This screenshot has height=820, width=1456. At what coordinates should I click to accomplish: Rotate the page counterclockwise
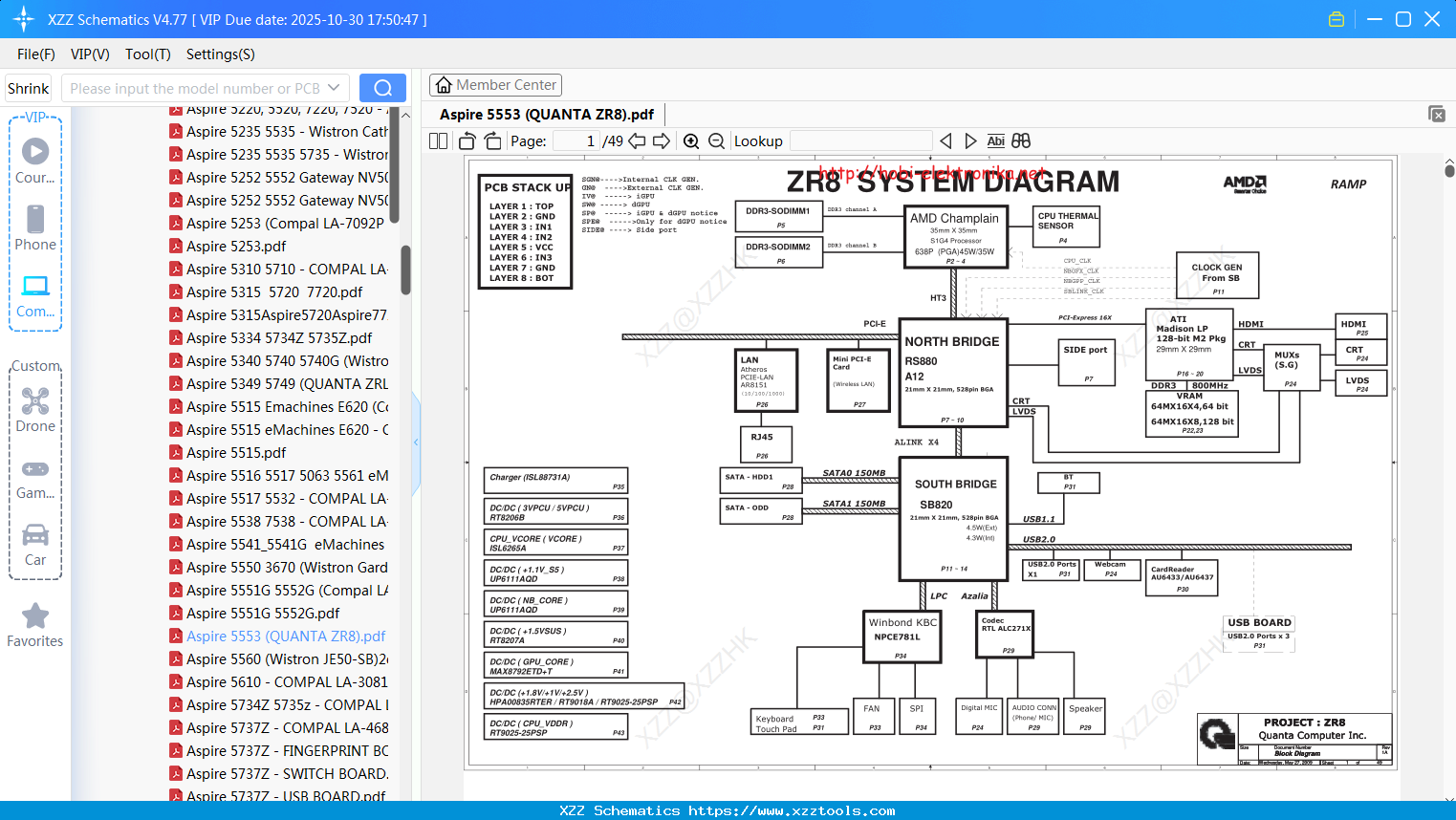(467, 140)
